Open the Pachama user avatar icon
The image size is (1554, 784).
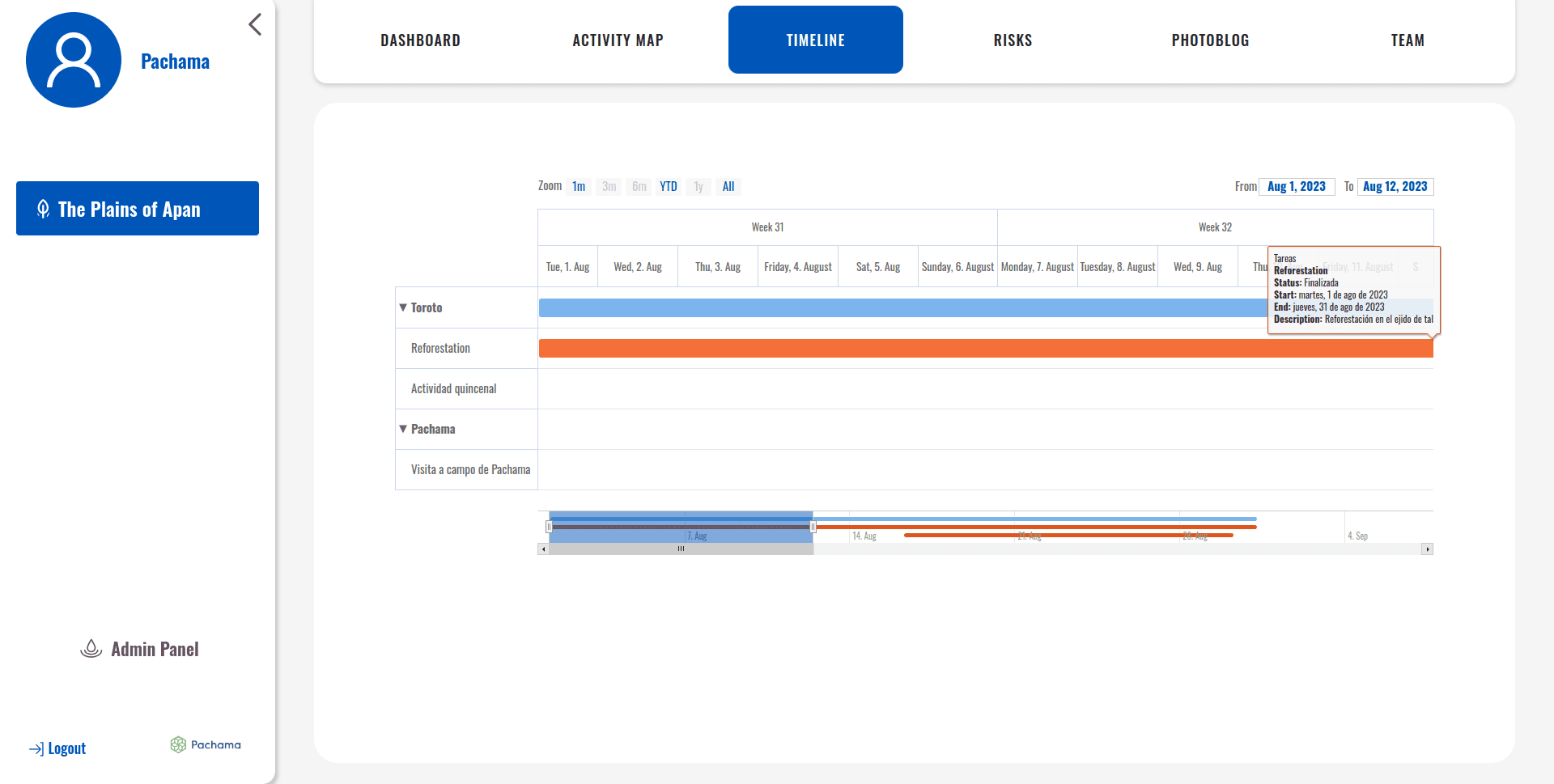point(74,60)
